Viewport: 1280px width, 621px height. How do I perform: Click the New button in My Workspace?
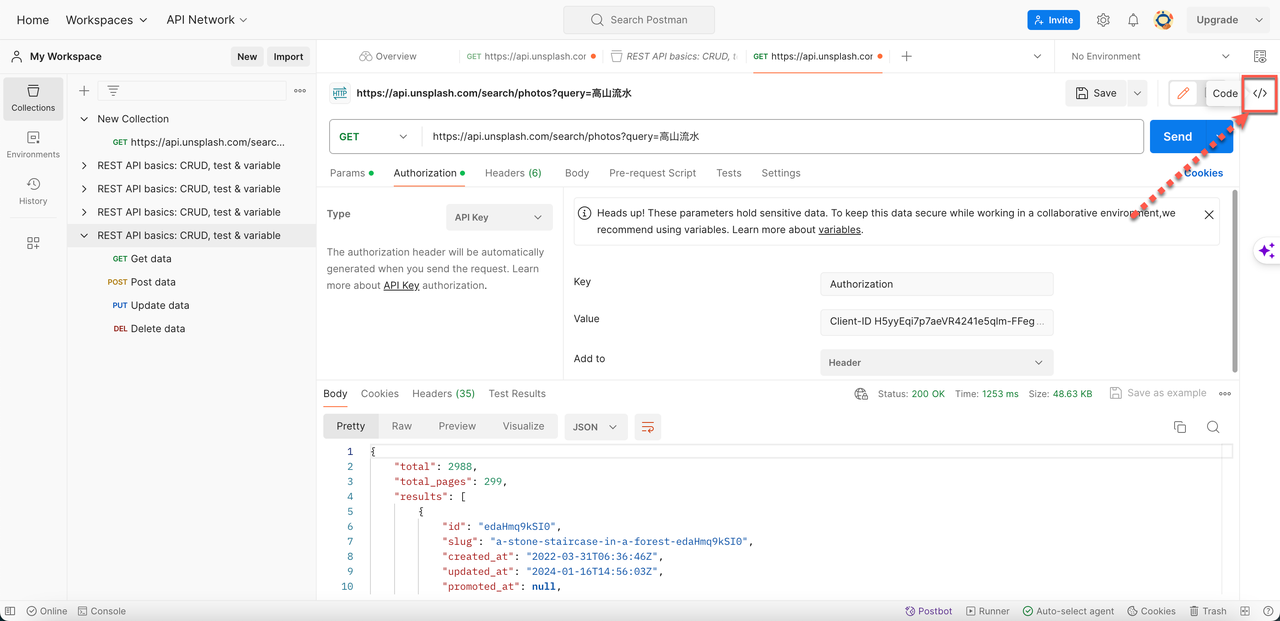(247, 57)
